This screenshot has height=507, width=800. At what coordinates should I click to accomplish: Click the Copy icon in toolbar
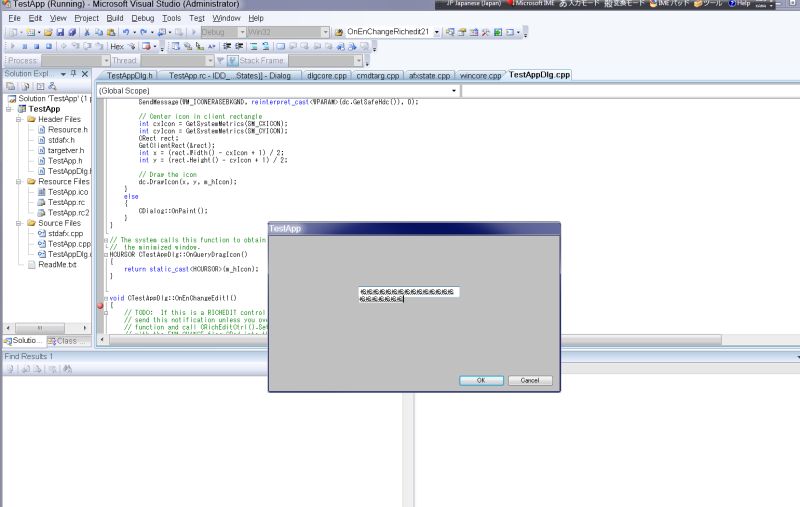99,32
